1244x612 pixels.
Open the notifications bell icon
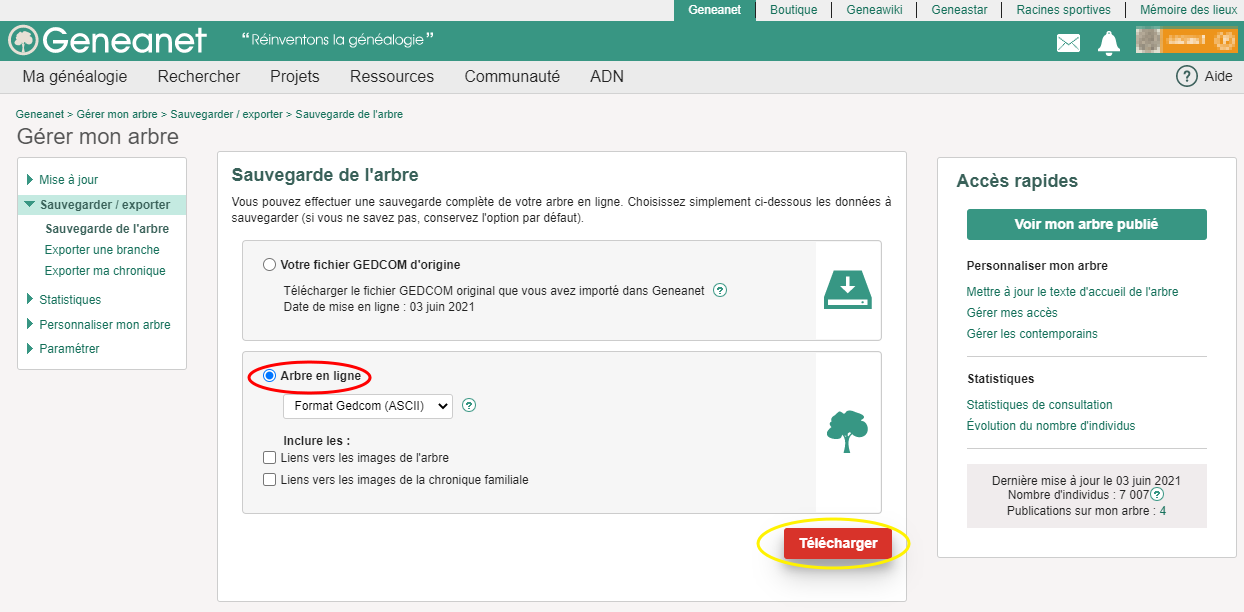[1108, 43]
